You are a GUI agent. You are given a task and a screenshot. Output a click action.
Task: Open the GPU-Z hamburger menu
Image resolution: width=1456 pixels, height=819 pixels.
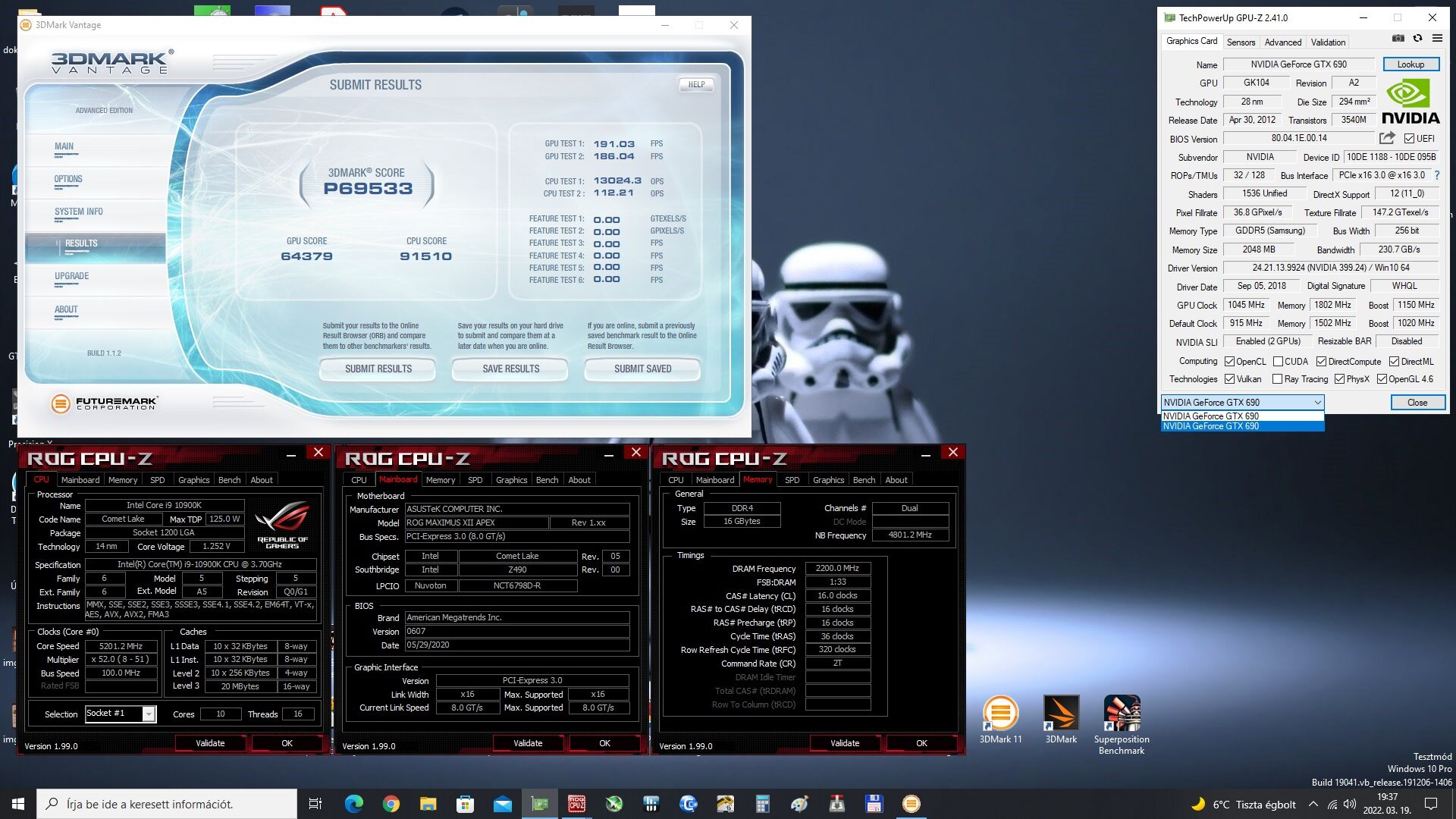[1437, 38]
